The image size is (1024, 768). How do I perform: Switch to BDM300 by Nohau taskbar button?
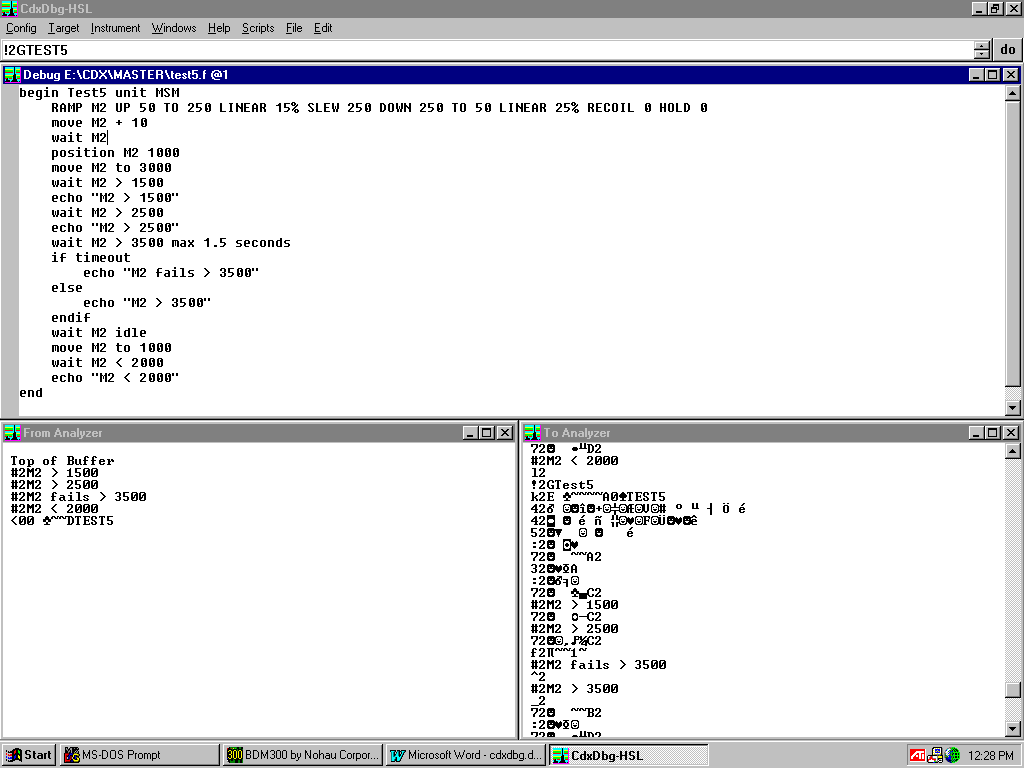tap(302, 755)
